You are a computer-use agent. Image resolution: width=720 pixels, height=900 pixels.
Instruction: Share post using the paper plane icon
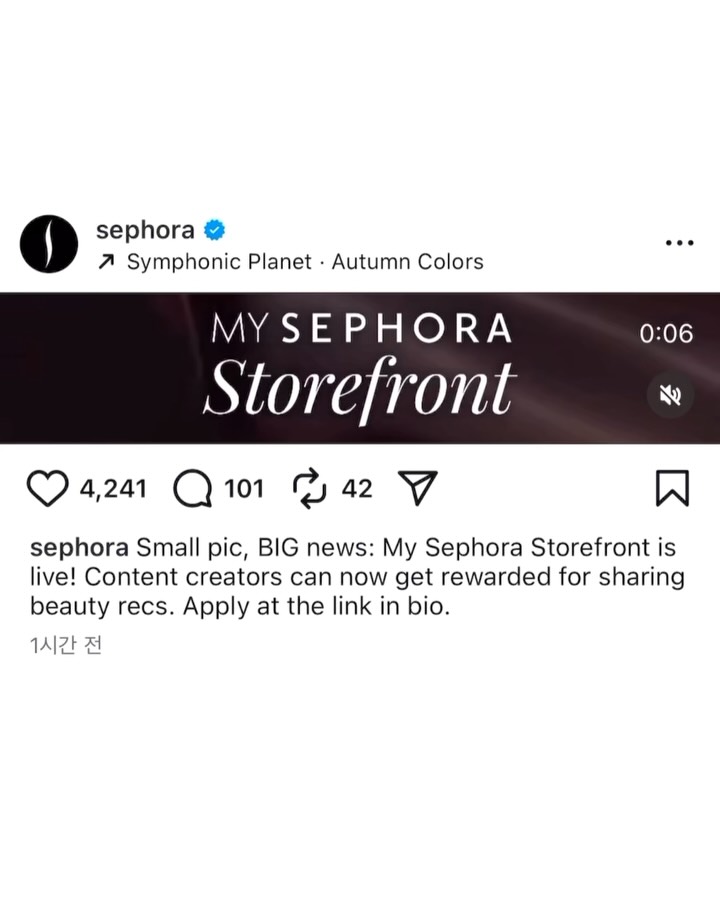point(418,488)
